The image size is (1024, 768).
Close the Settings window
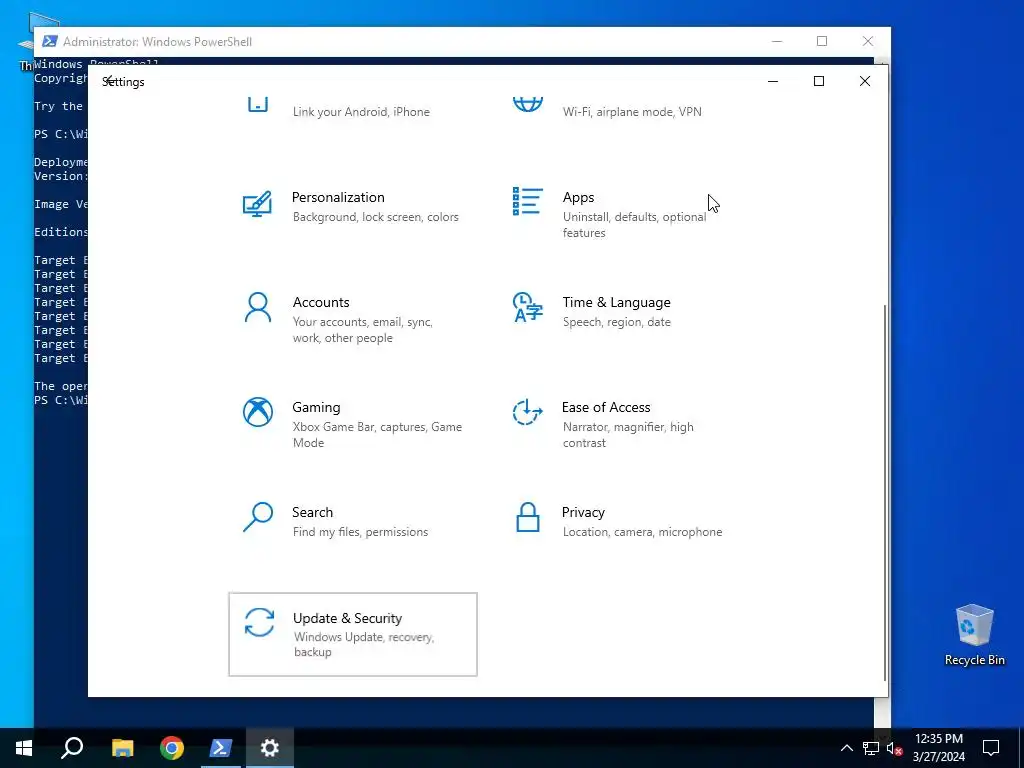[865, 81]
